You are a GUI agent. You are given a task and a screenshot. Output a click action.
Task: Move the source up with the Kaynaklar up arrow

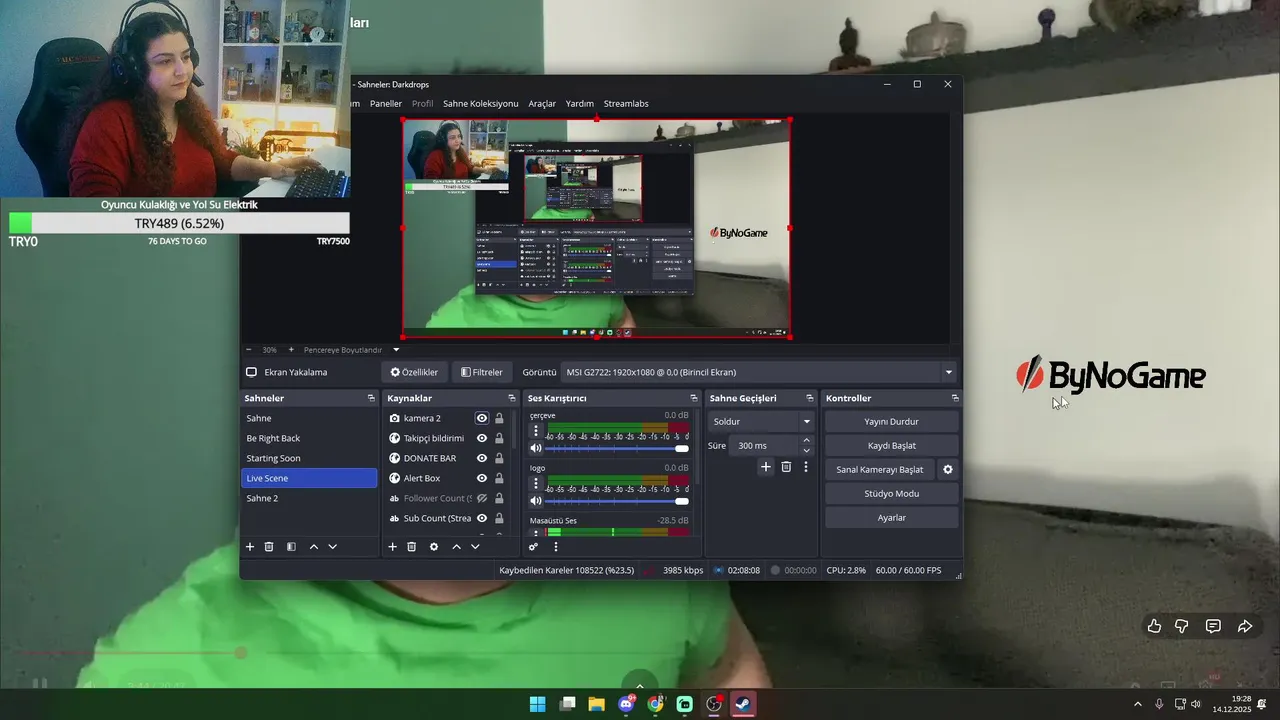click(x=457, y=547)
